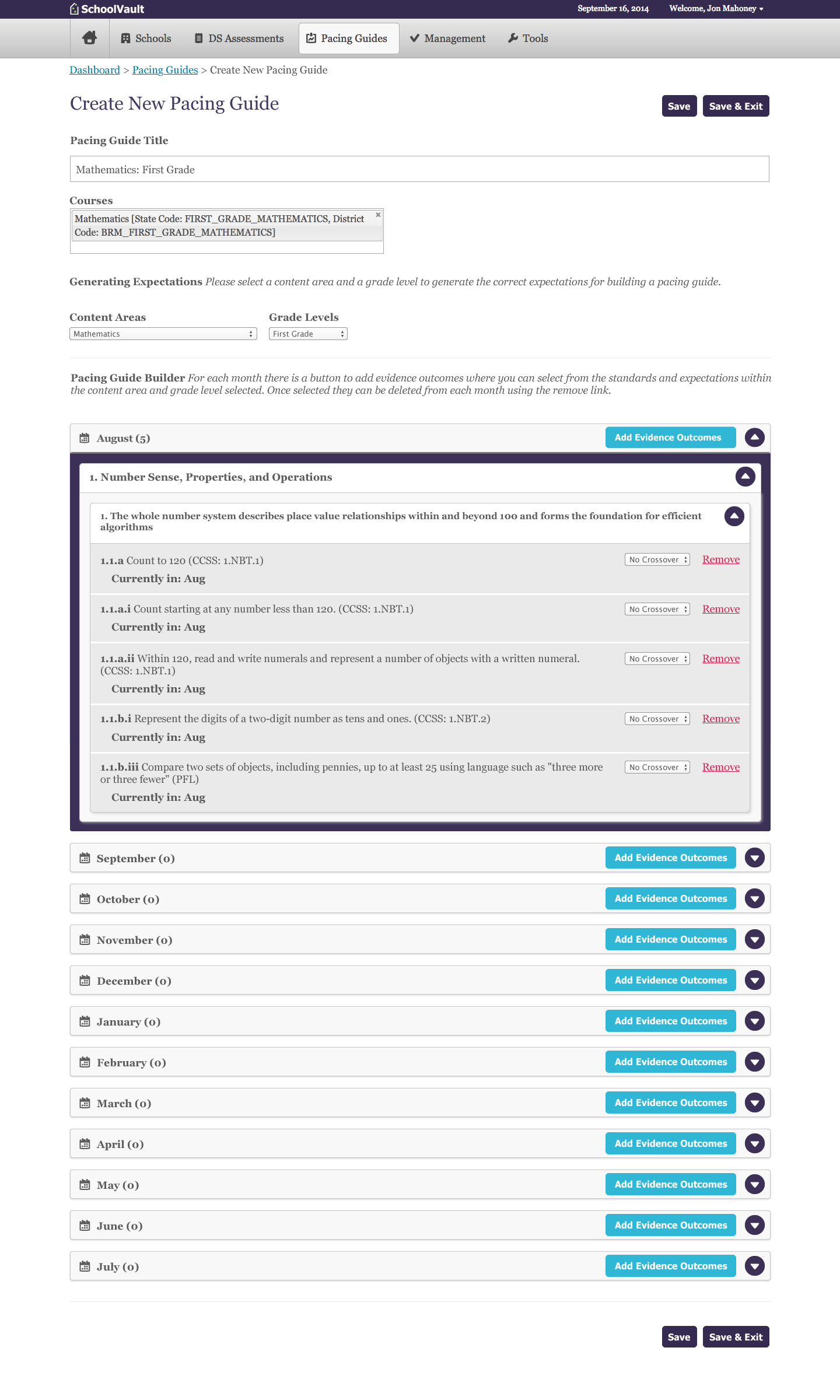The height and width of the screenshot is (1400, 840).
Task: Remove the Mathematics course tag with X
Action: [378, 215]
